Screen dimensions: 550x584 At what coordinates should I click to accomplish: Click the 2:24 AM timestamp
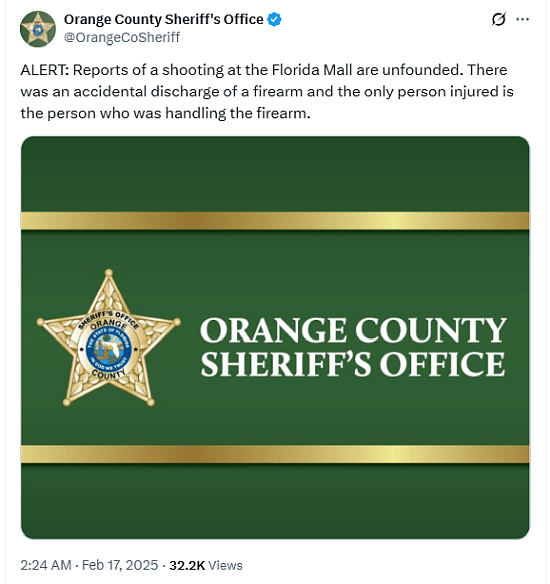pyautogui.click(x=46, y=565)
